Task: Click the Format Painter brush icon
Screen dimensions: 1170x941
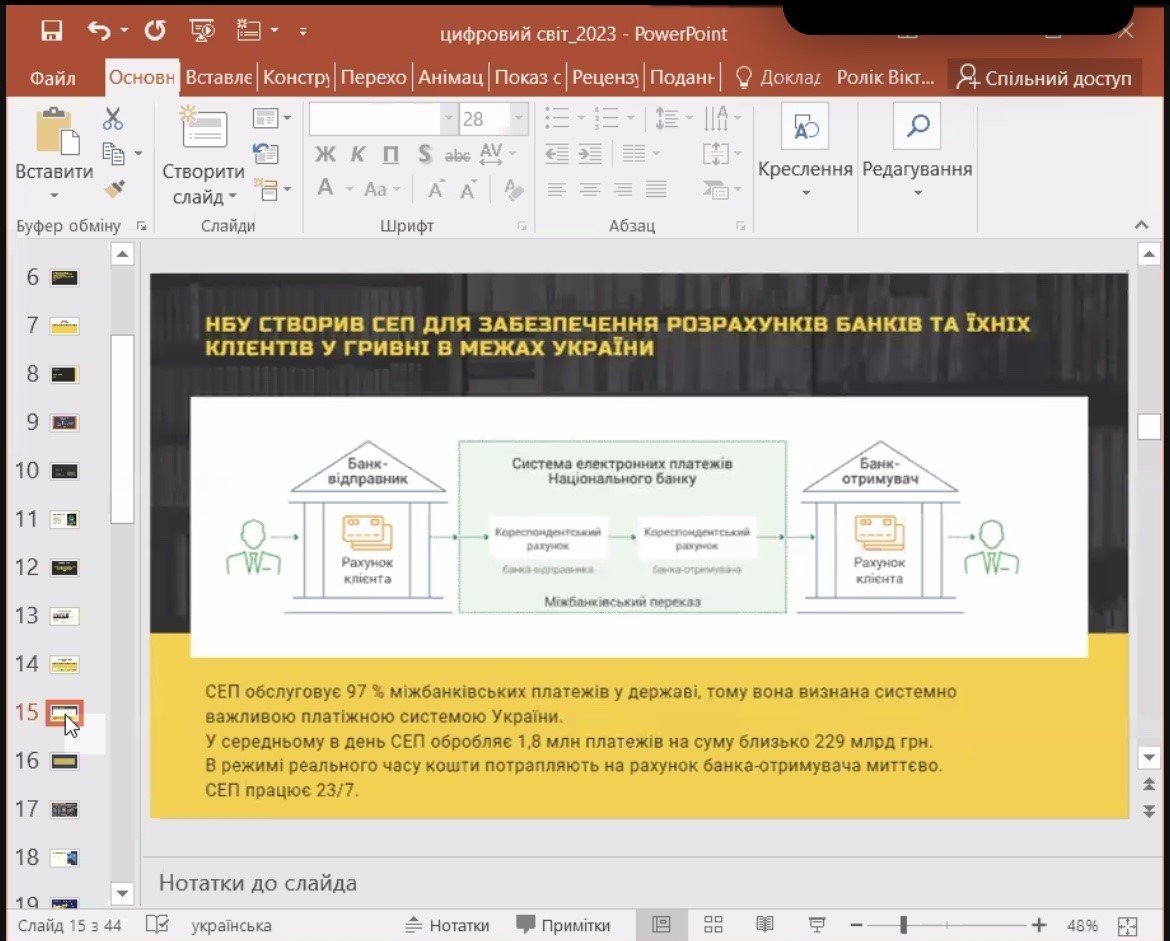Action: click(x=114, y=189)
